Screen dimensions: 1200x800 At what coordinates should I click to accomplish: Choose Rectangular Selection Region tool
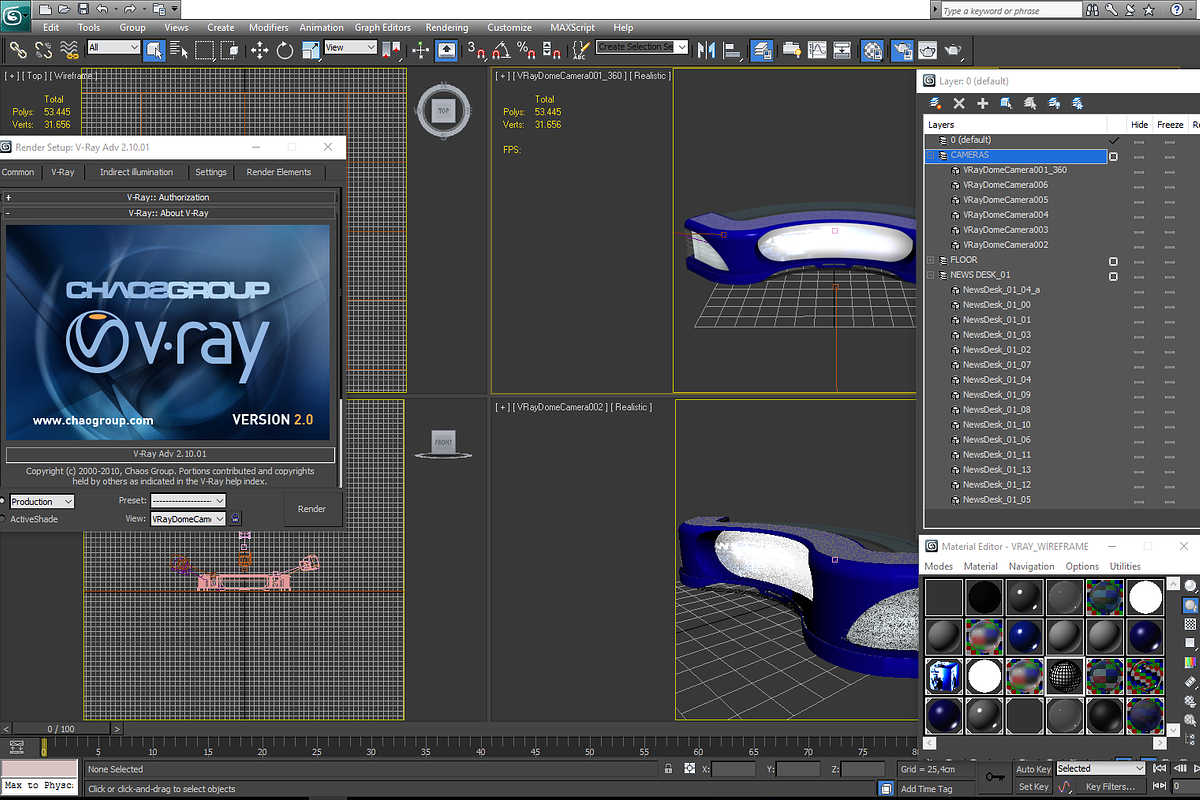click(x=205, y=49)
